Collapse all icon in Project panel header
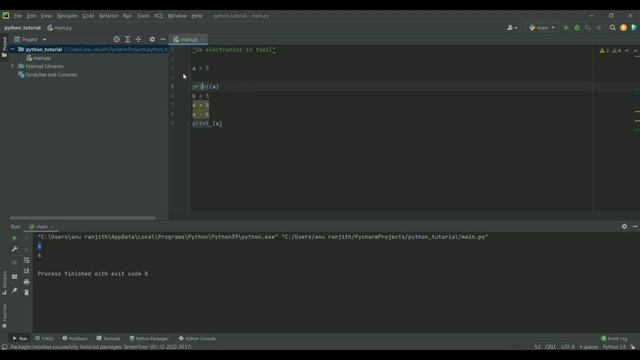This screenshot has width=640, height=360. (138, 39)
